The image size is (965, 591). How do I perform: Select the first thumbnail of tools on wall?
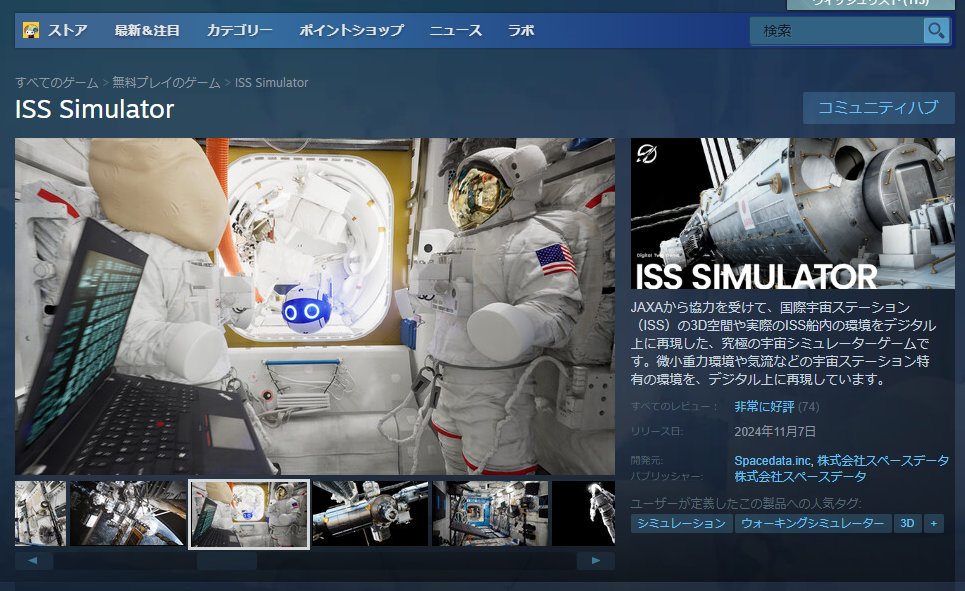[40, 513]
